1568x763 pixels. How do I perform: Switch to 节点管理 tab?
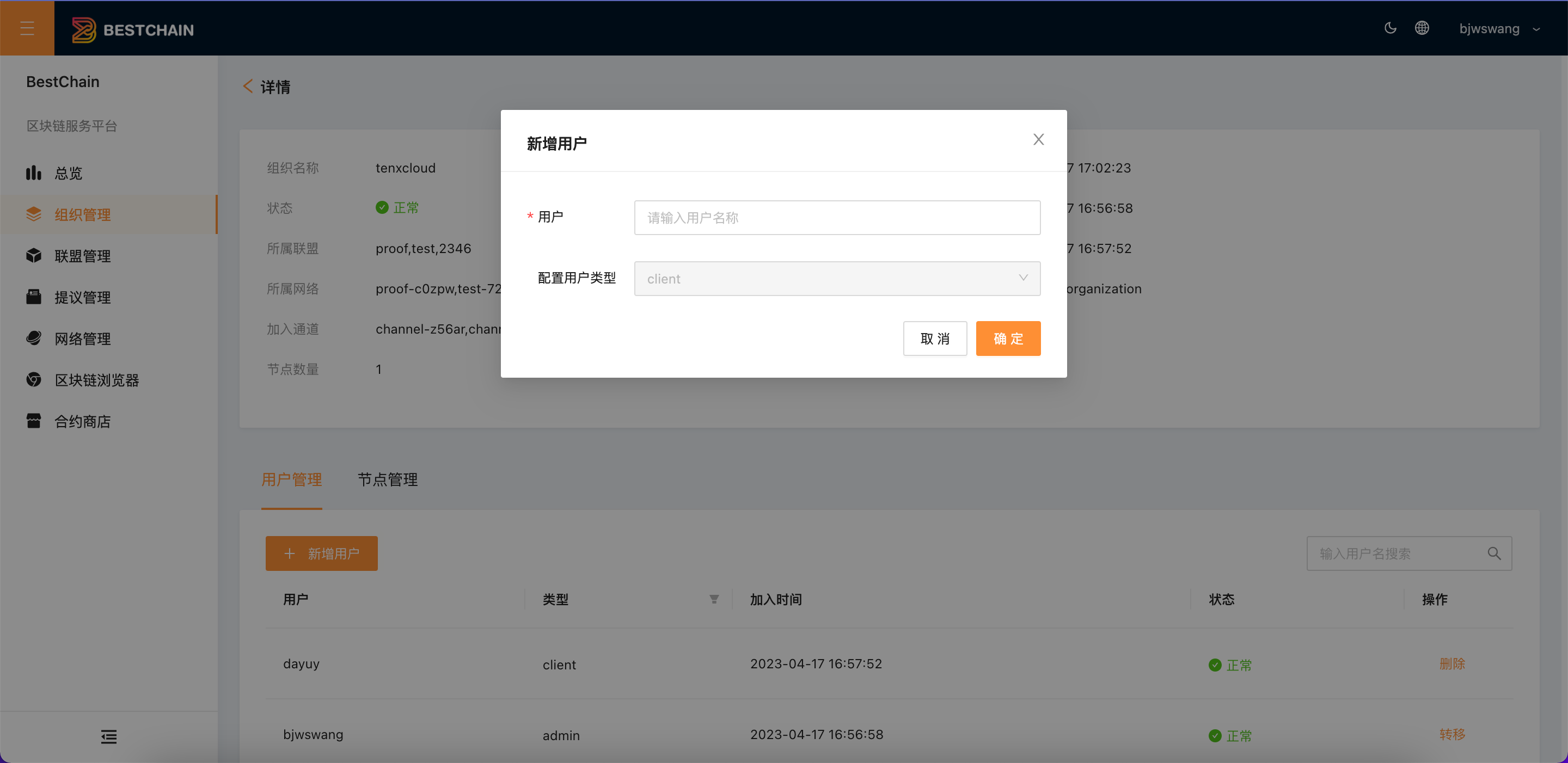coord(387,479)
